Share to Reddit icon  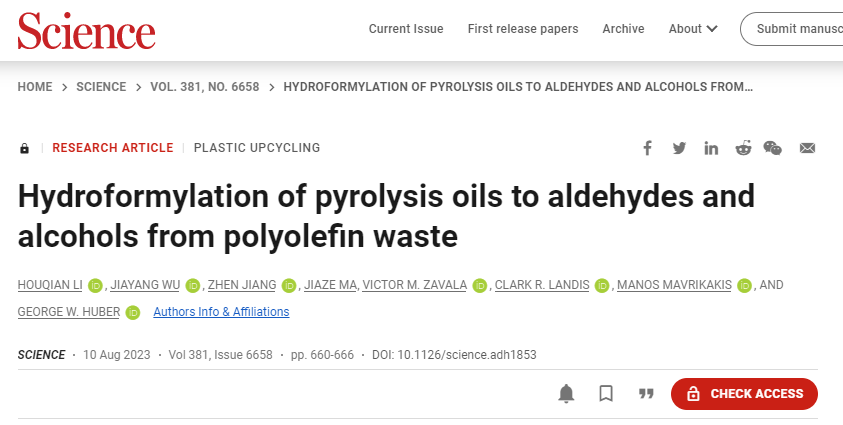(x=743, y=148)
